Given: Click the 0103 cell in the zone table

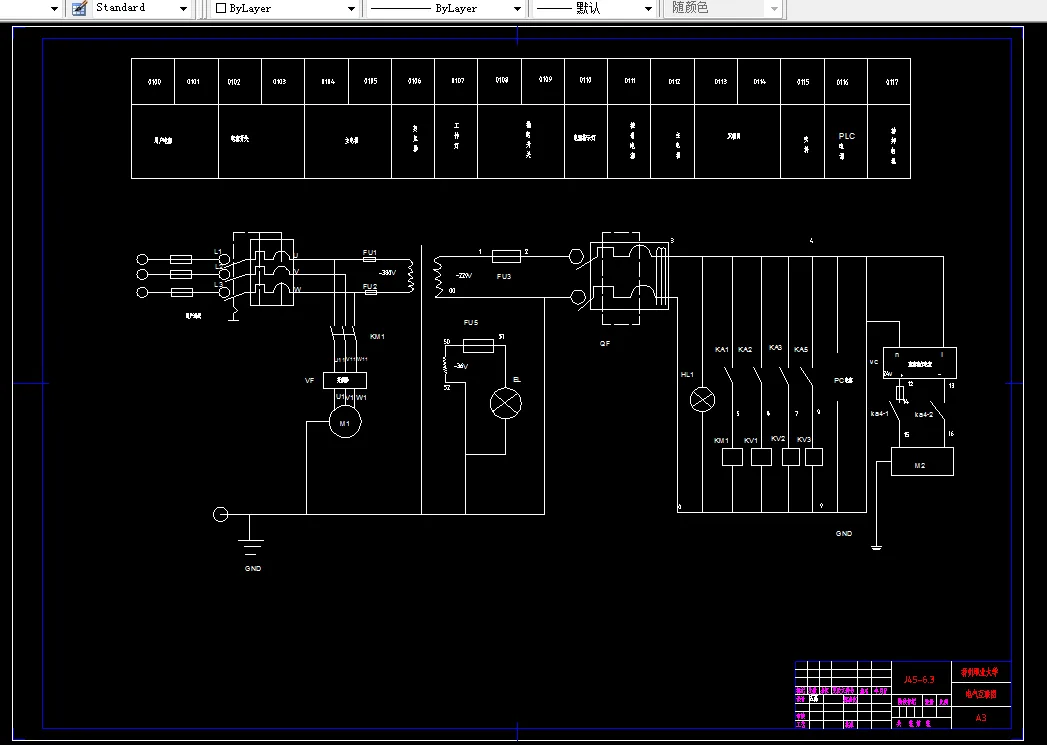Looking at the screenshot, I should (x=283, y=81).
